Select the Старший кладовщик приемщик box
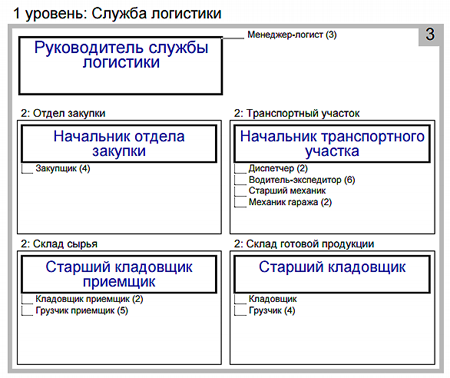 click(x=119, y=274)
